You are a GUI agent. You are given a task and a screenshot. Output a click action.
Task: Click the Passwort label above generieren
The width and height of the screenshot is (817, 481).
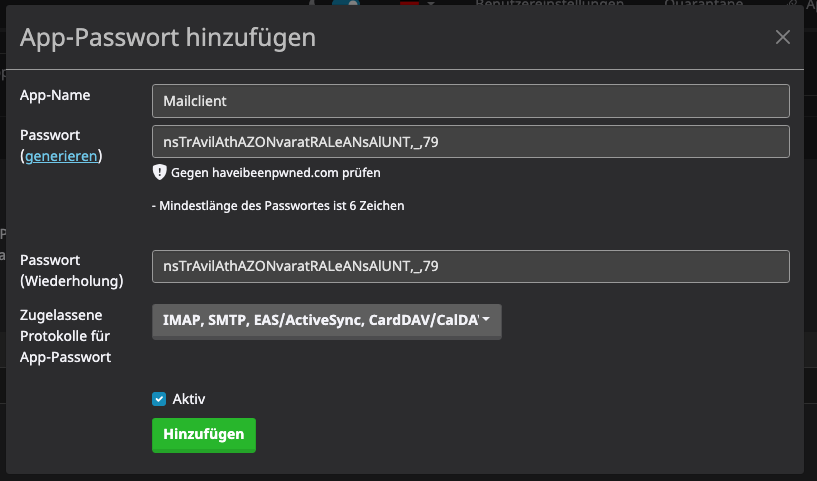50,135
